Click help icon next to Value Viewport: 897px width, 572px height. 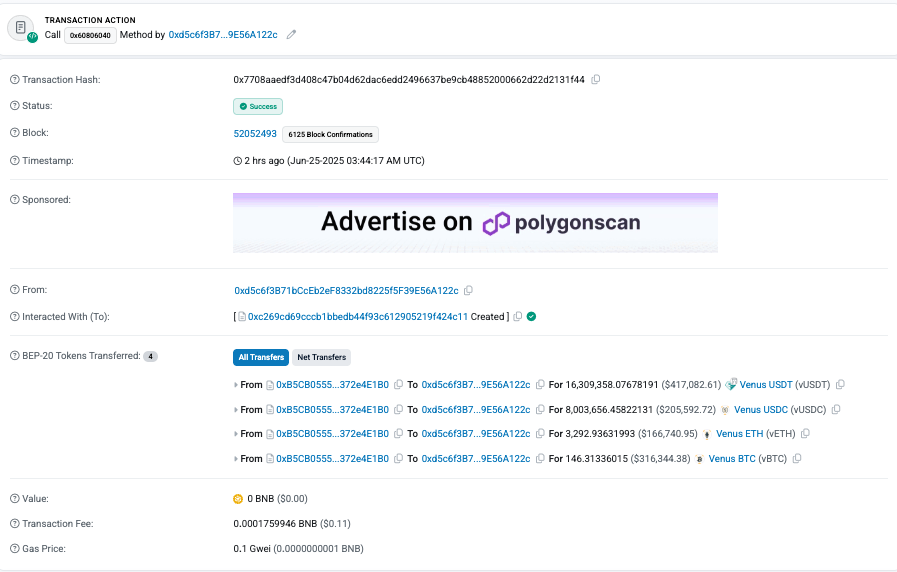point(15,498)
